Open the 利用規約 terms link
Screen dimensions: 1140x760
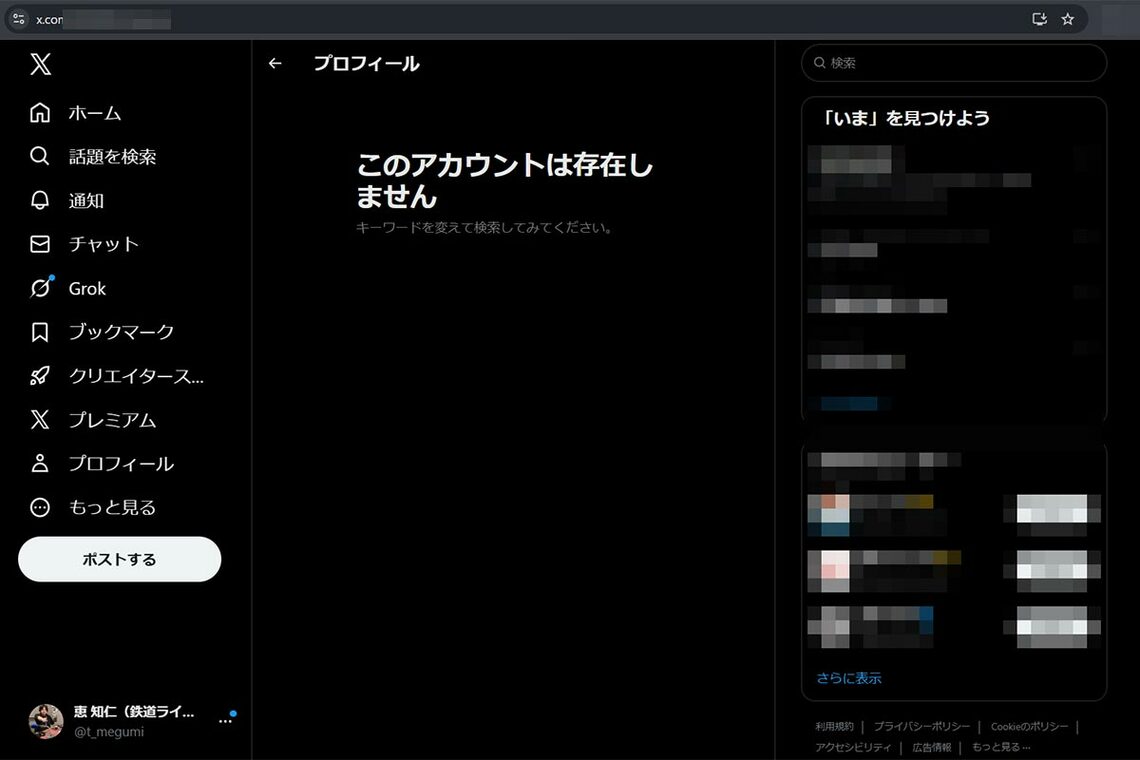click(837, 727)
